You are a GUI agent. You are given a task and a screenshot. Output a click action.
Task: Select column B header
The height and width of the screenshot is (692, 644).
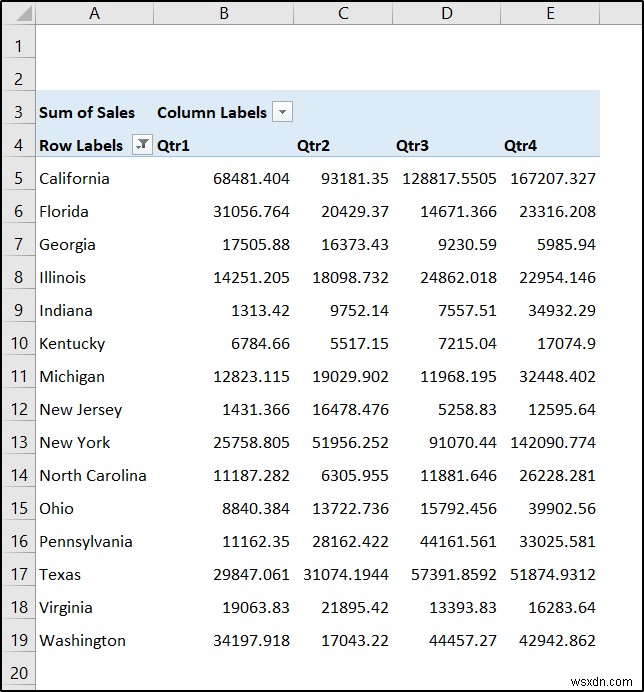tap(223, 14)
